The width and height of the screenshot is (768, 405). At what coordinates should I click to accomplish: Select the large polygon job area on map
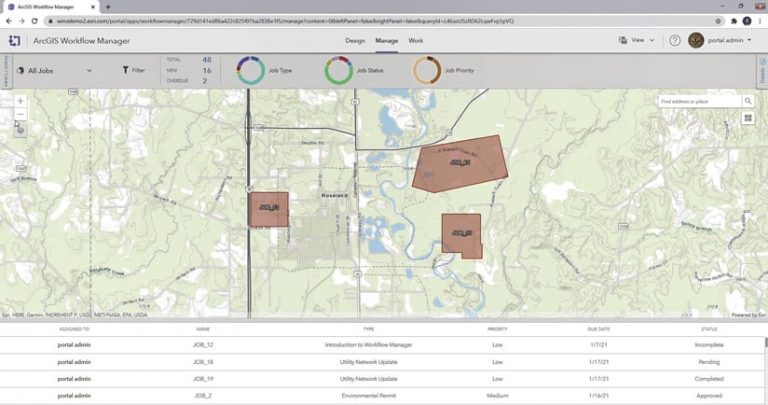tap(459, 163)
